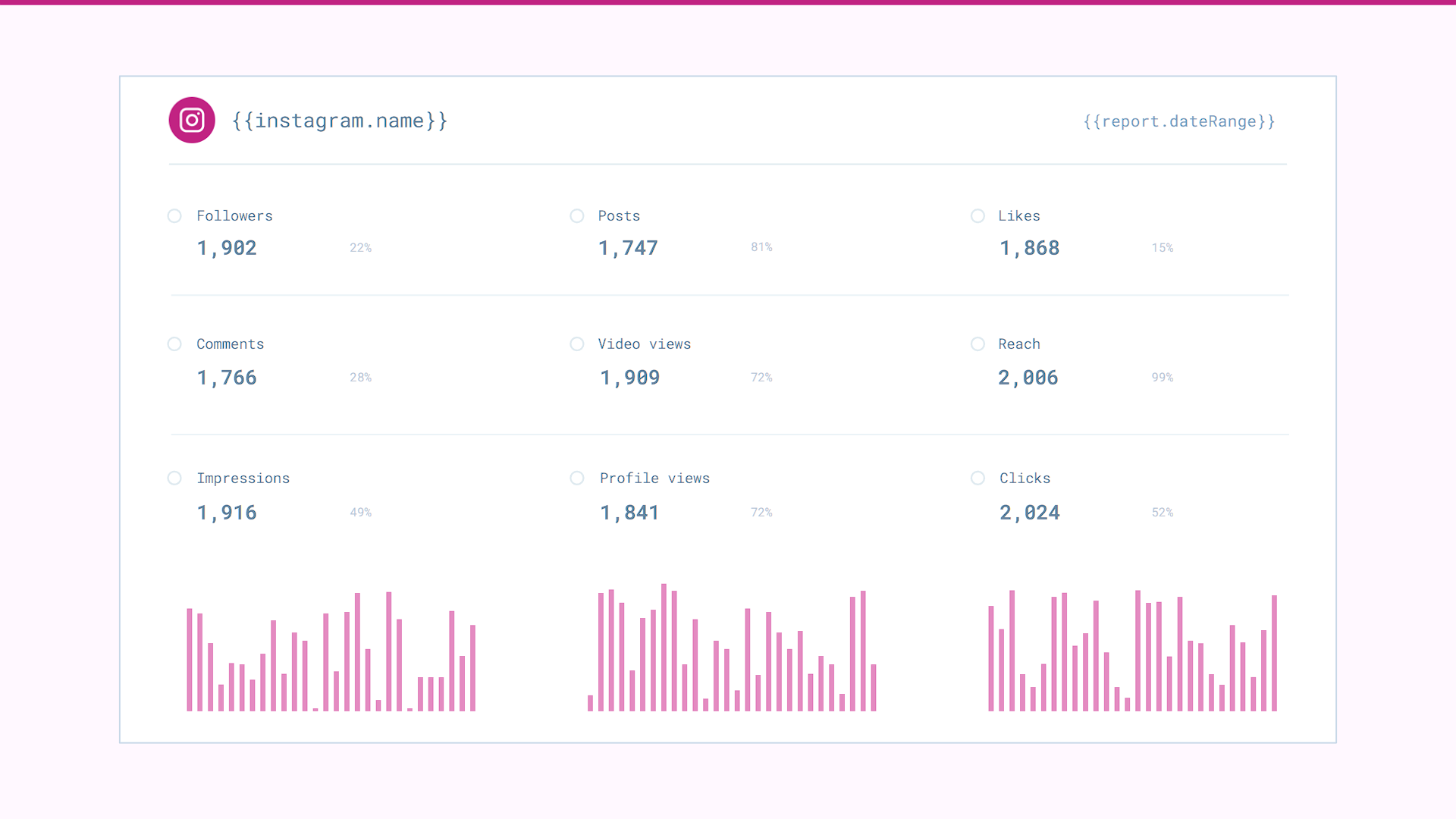This screenshot has width=1456, height=819.
Task: Toggle the Comments circle indicator
Action: [174, 344]
